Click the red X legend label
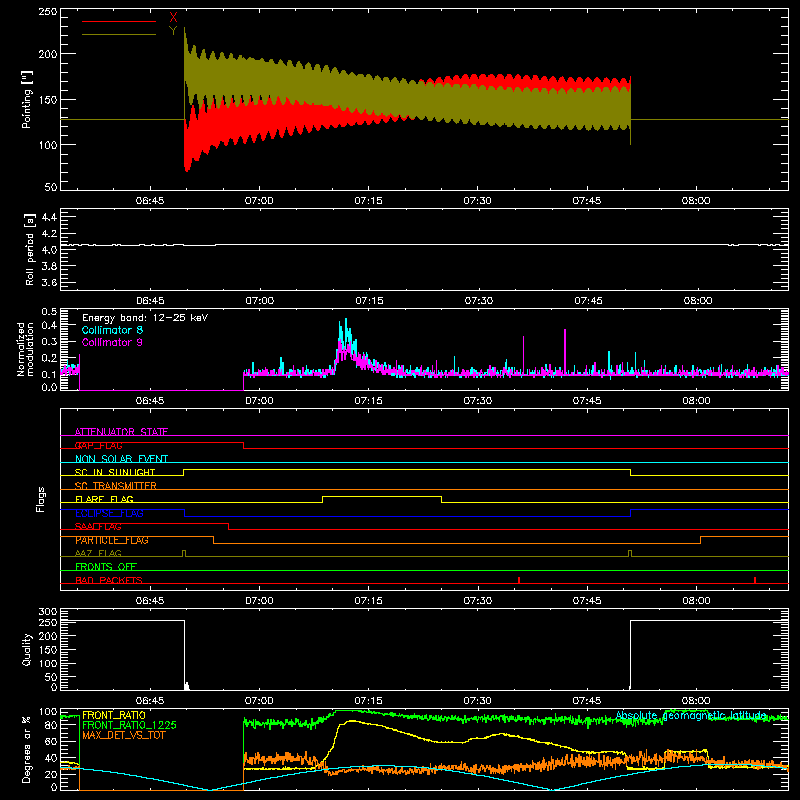Screen dimensions: 800x800 (x=173, y=18)
